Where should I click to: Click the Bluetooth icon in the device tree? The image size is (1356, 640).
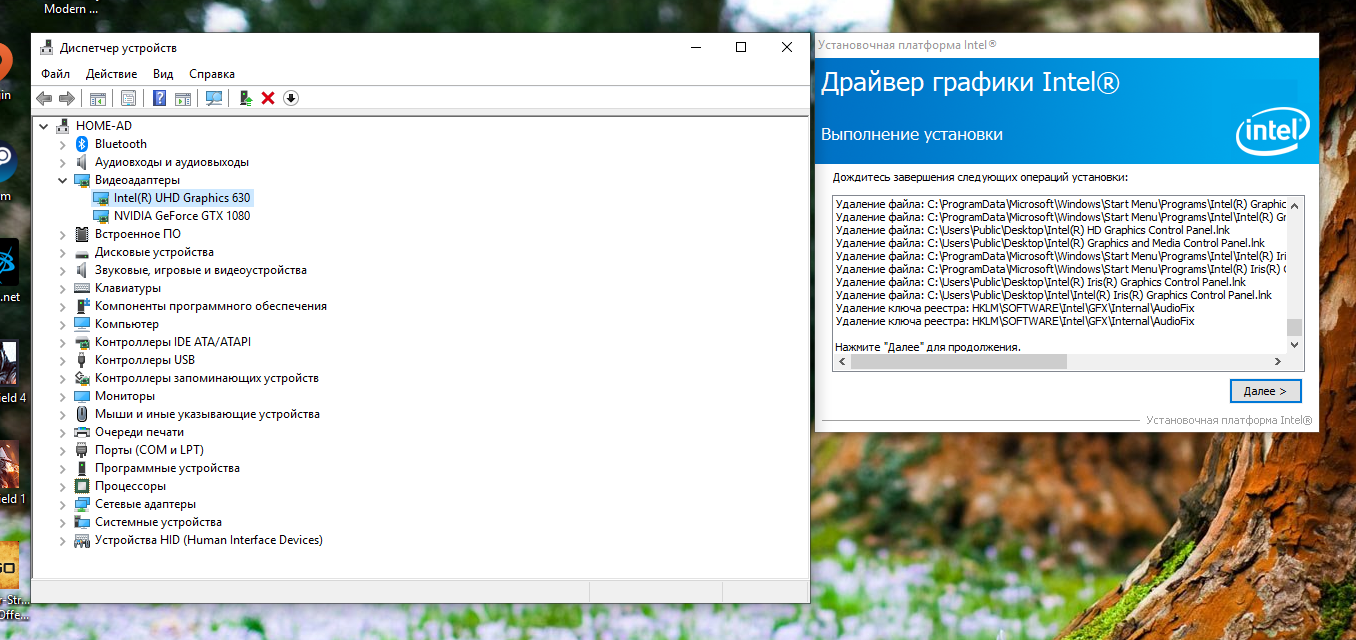pos(83,144)
